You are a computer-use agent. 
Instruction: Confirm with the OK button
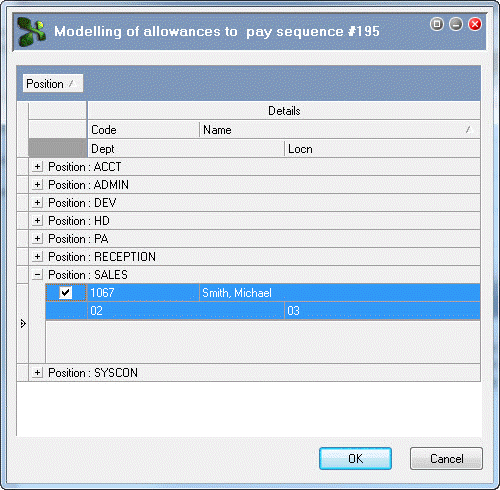click(x=355, y=459)
